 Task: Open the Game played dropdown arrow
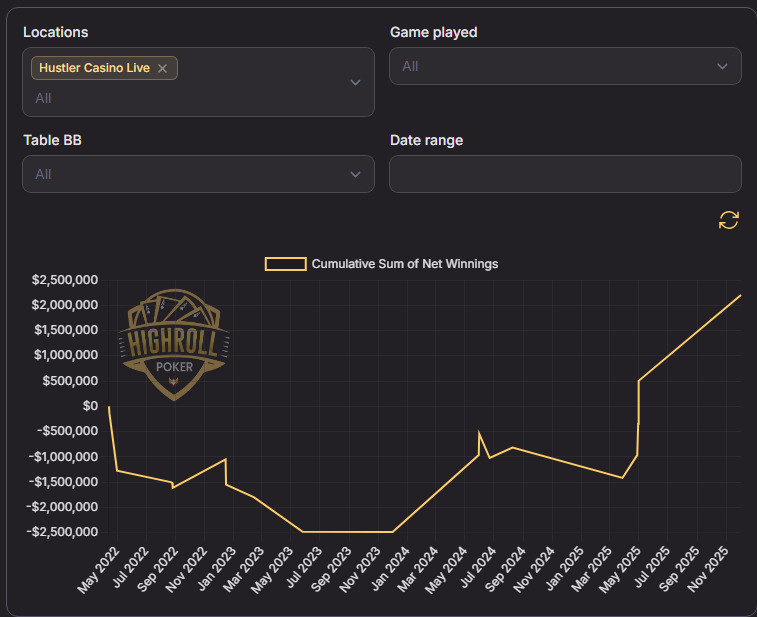[722, 66]
